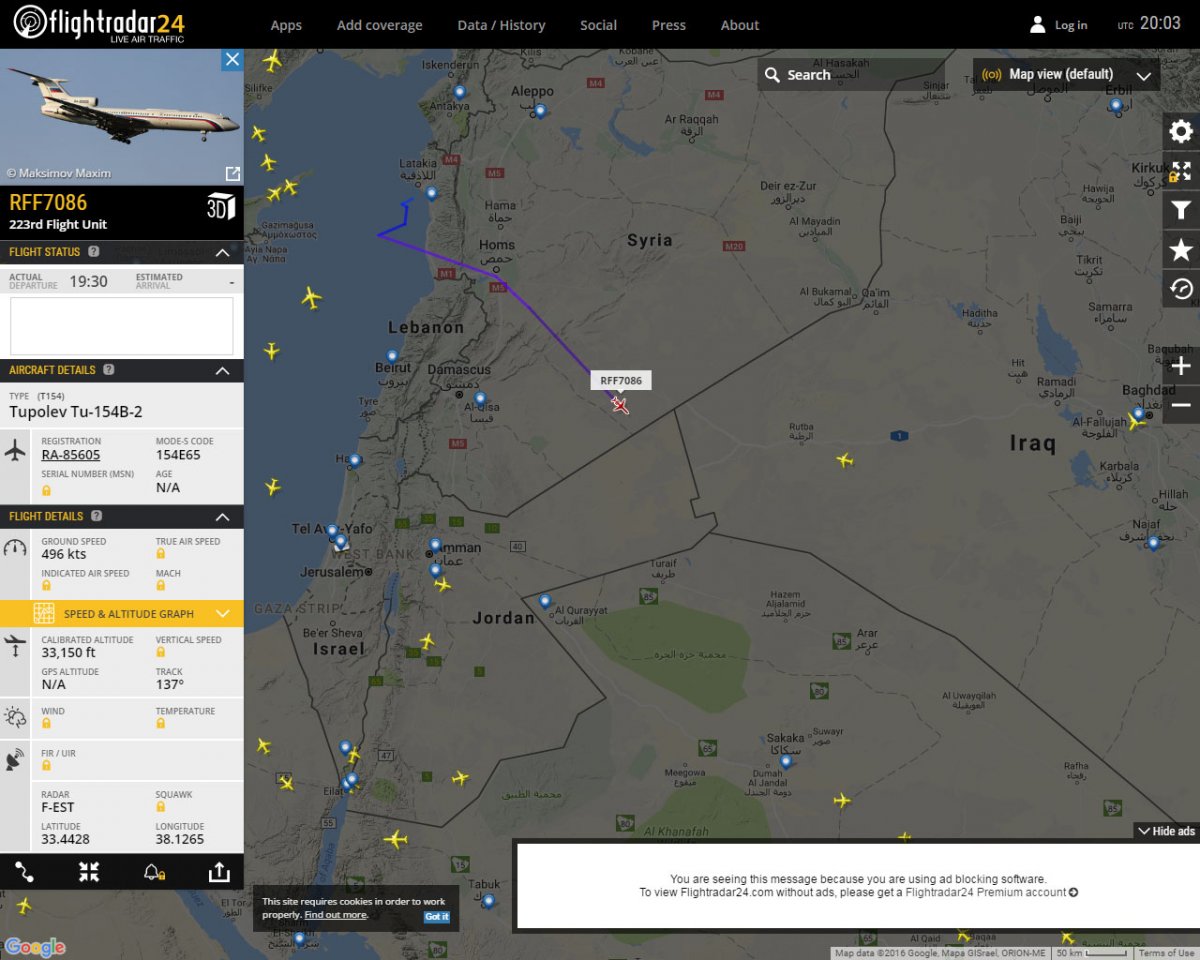Click the Najaf airport pin
Screen dimensions: 1200x960
[1153, 543]
